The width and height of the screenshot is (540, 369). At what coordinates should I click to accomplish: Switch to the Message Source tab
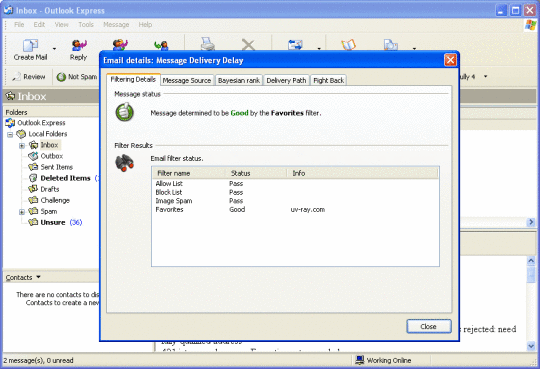pos(187,80)
